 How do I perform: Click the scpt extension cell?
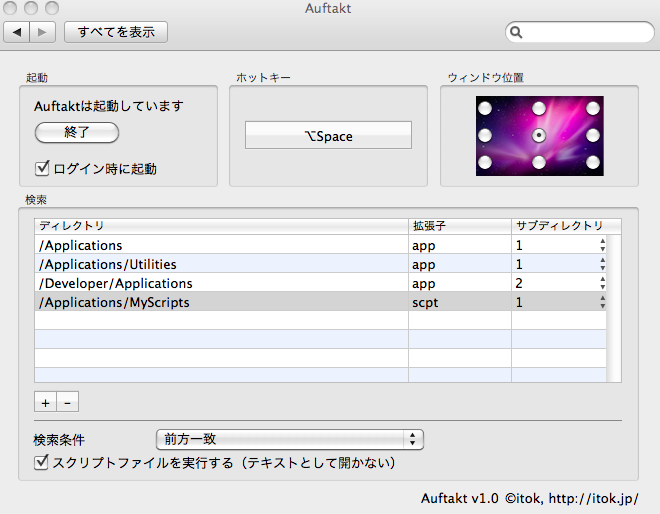click(460, 302)
